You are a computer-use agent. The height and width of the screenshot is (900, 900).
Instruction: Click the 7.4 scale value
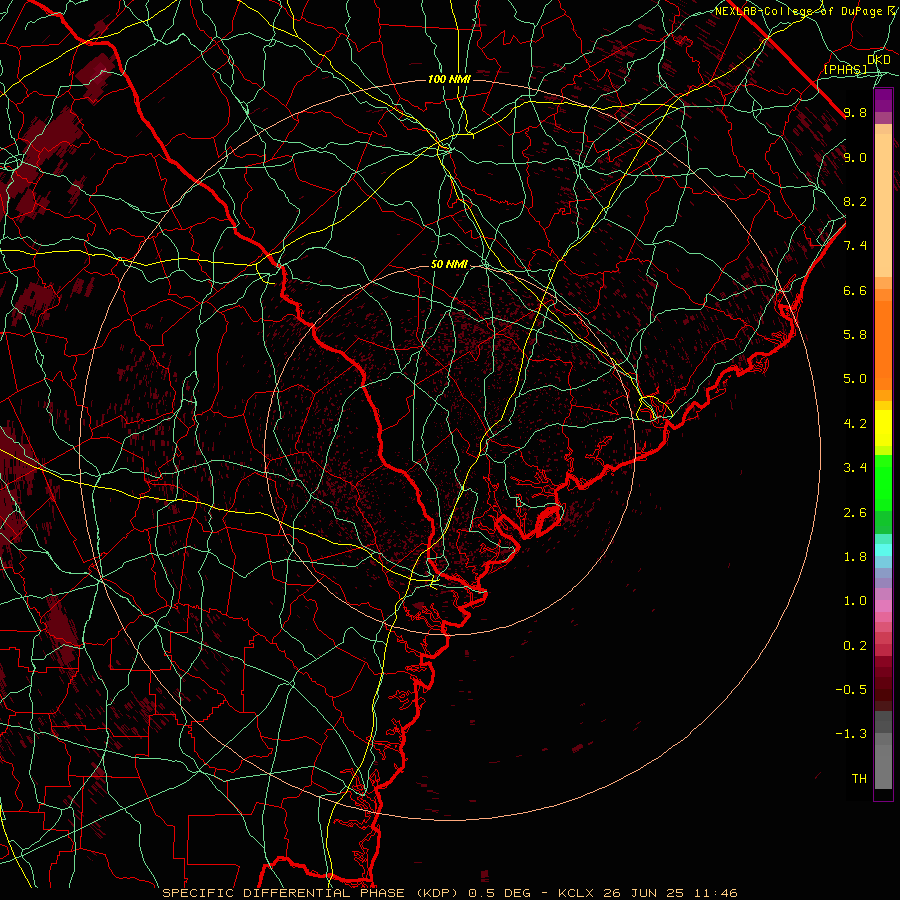855,246
